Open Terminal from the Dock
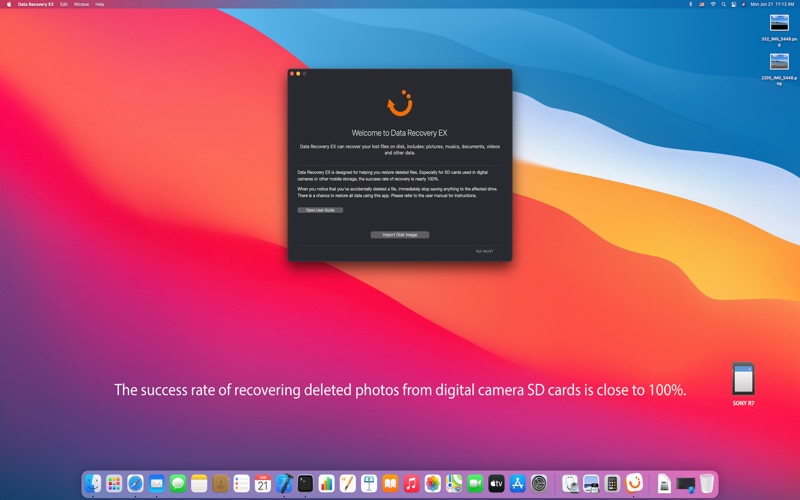 tap(305, 483)
